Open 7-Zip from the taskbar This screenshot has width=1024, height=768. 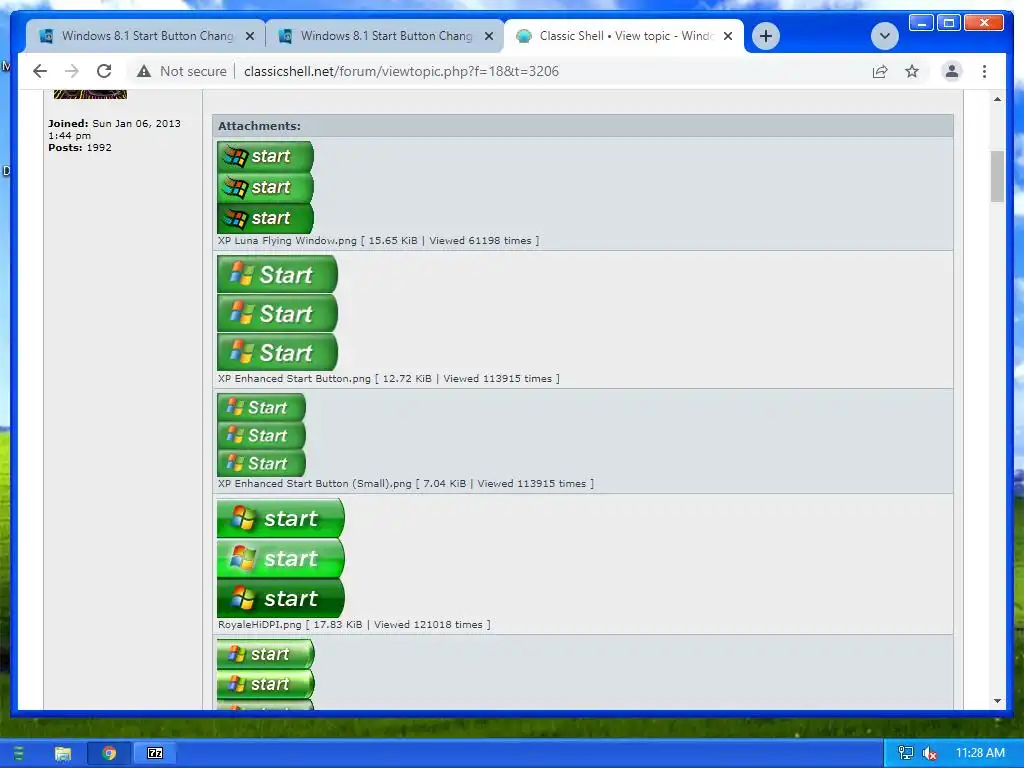[x=155, y=753]
